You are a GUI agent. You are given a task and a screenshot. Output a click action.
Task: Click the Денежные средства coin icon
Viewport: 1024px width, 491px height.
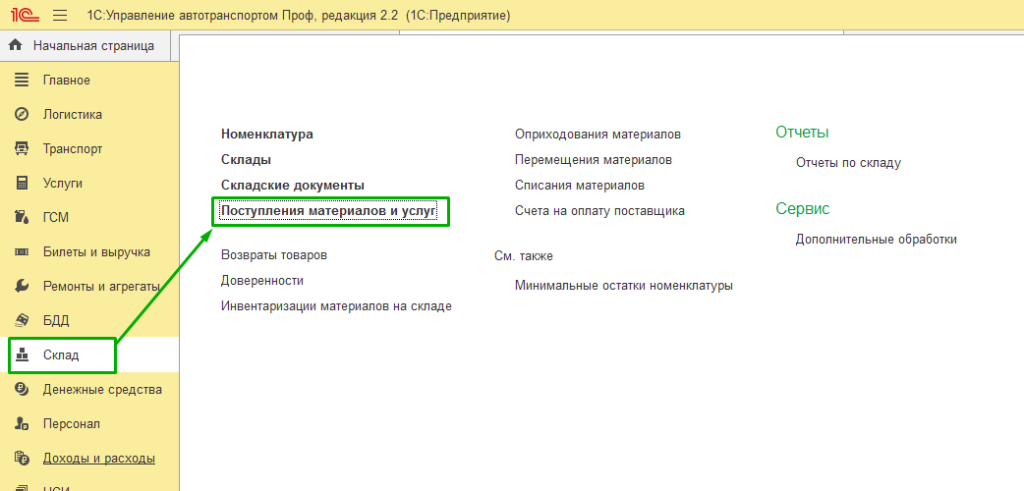point(21,389)
